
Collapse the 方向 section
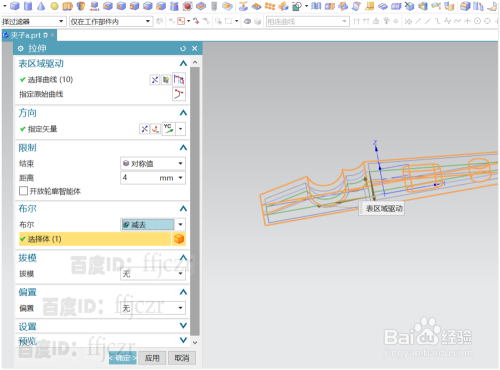point(183,113)
